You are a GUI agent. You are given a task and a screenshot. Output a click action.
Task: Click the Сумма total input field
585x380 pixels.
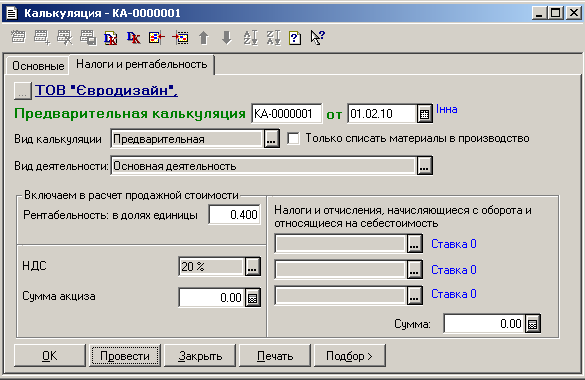484,324
